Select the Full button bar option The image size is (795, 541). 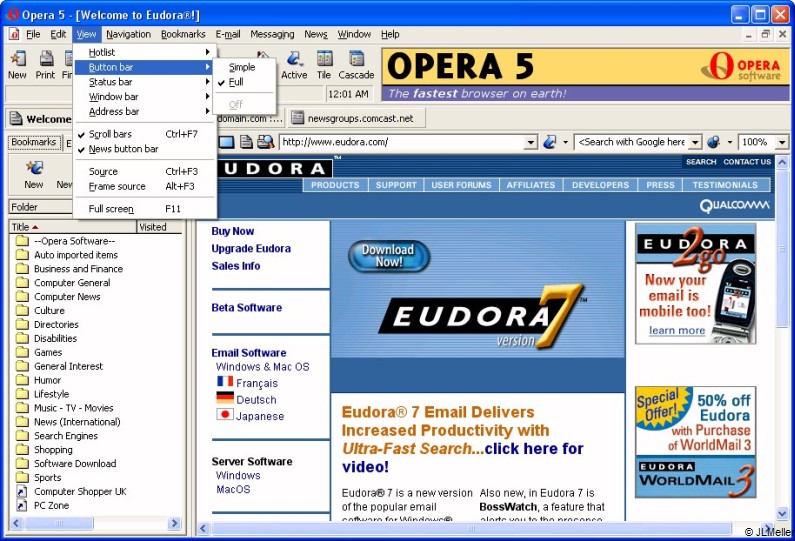(244, 82)
